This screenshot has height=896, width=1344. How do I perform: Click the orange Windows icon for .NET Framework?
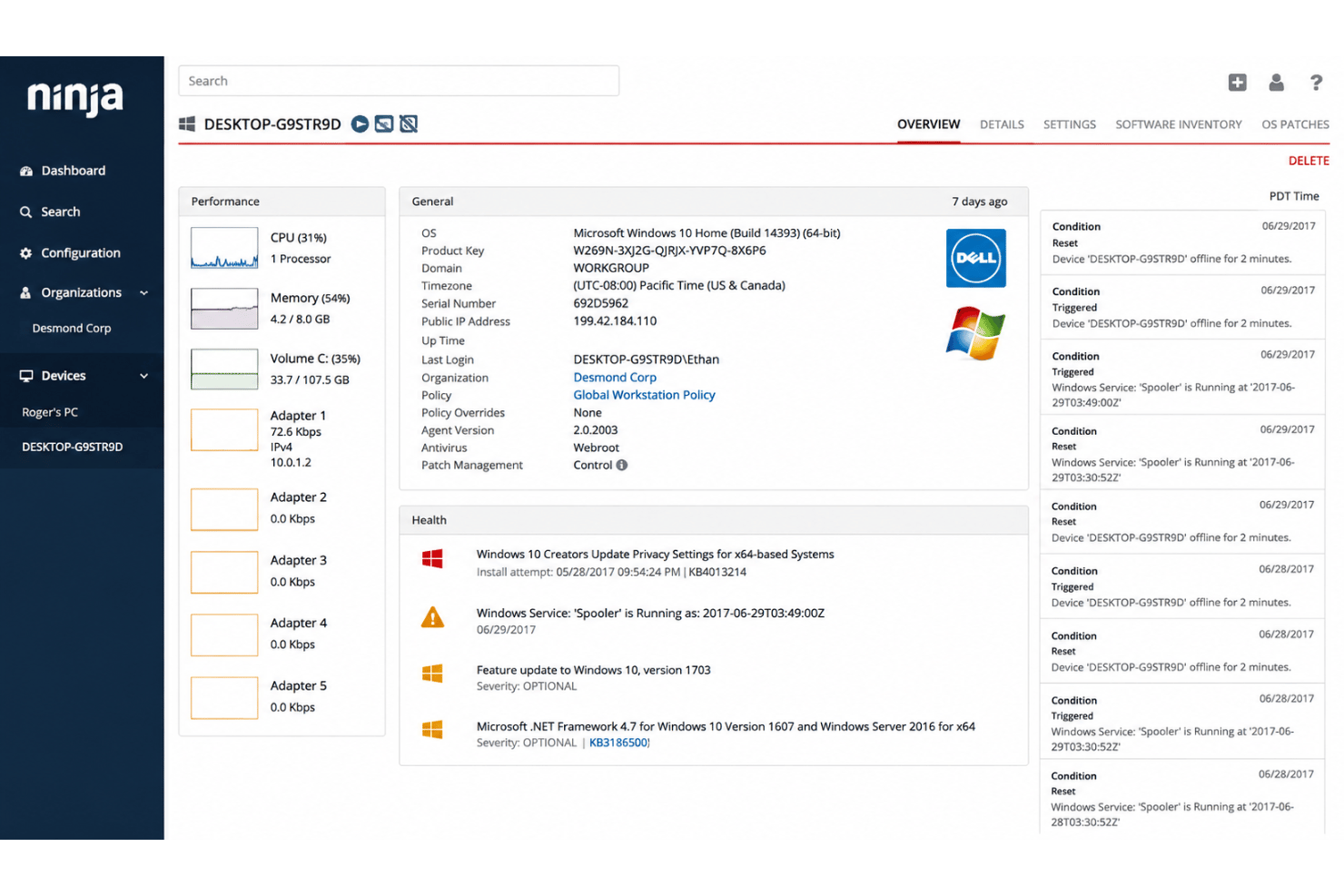[x=432, y=729]
